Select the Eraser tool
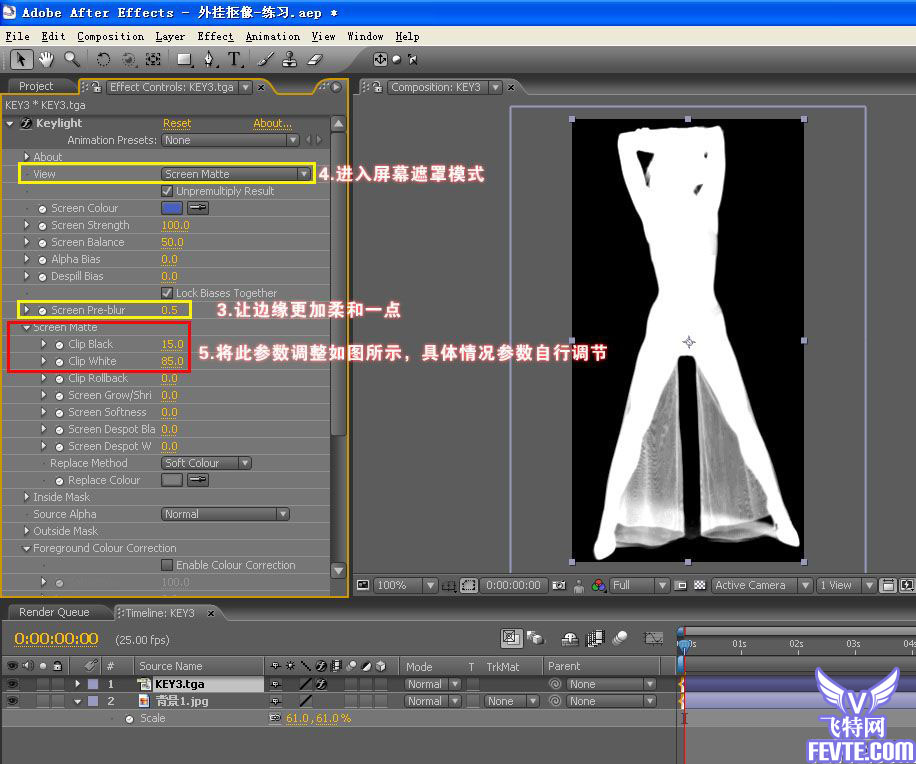Screen dimensions: 916x764 point(316,60)
